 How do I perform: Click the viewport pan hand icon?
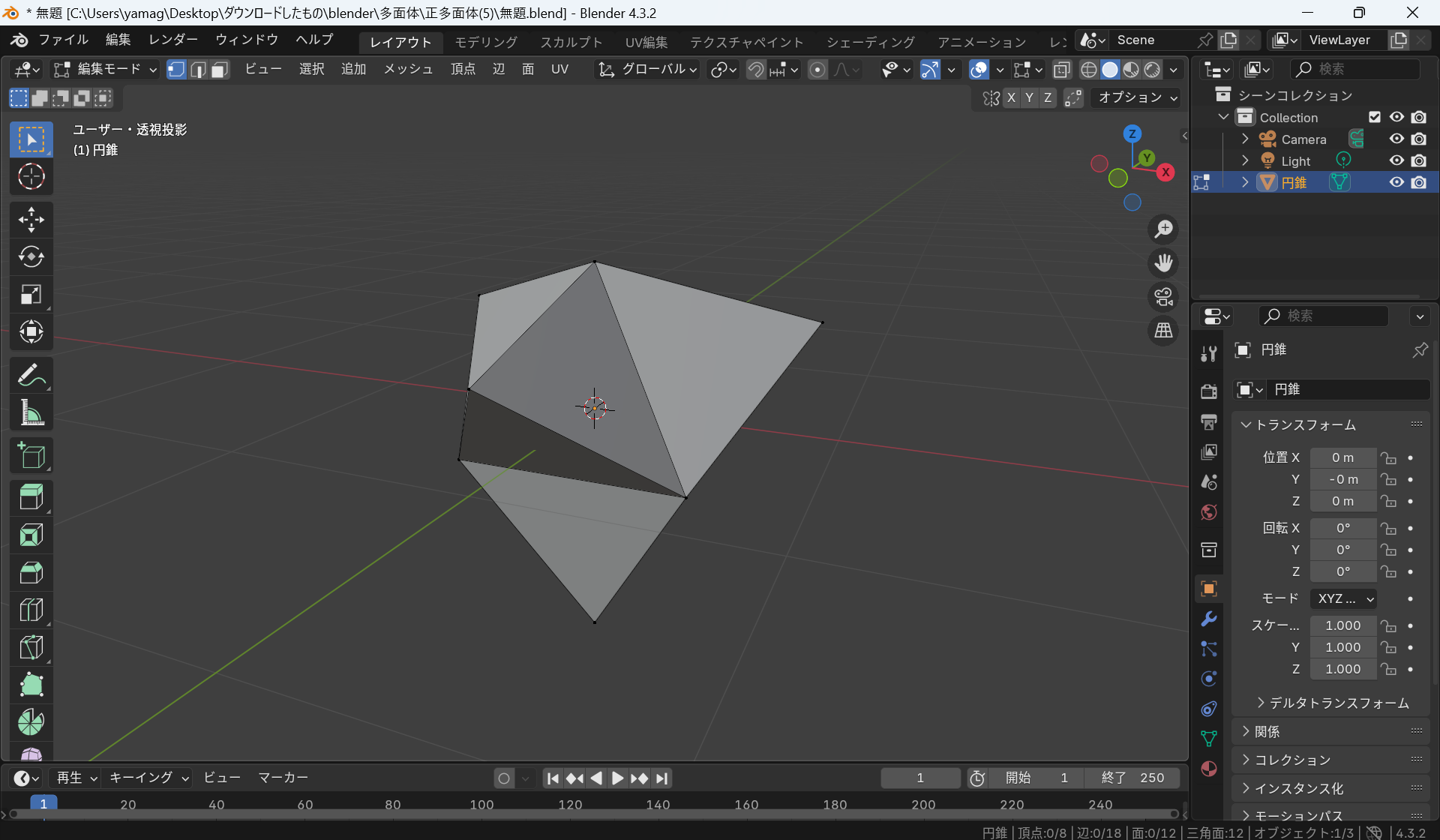pyautogui.click(x=1163, y=263)
